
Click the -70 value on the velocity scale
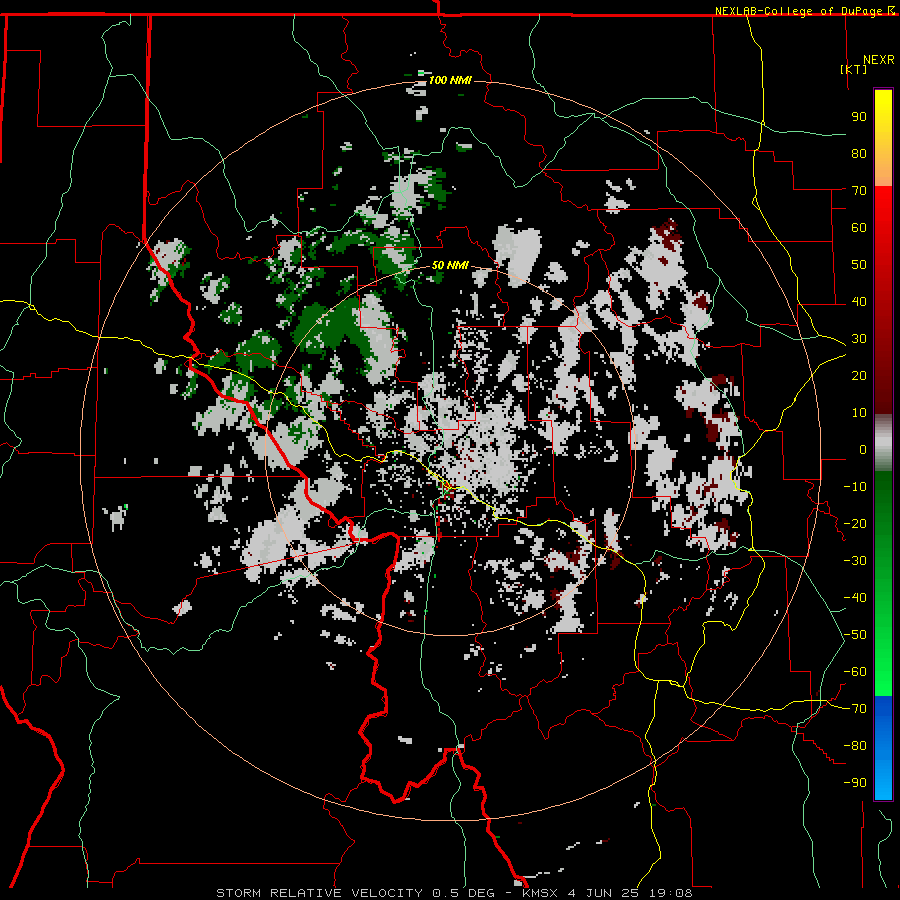[x=855, y=709]
